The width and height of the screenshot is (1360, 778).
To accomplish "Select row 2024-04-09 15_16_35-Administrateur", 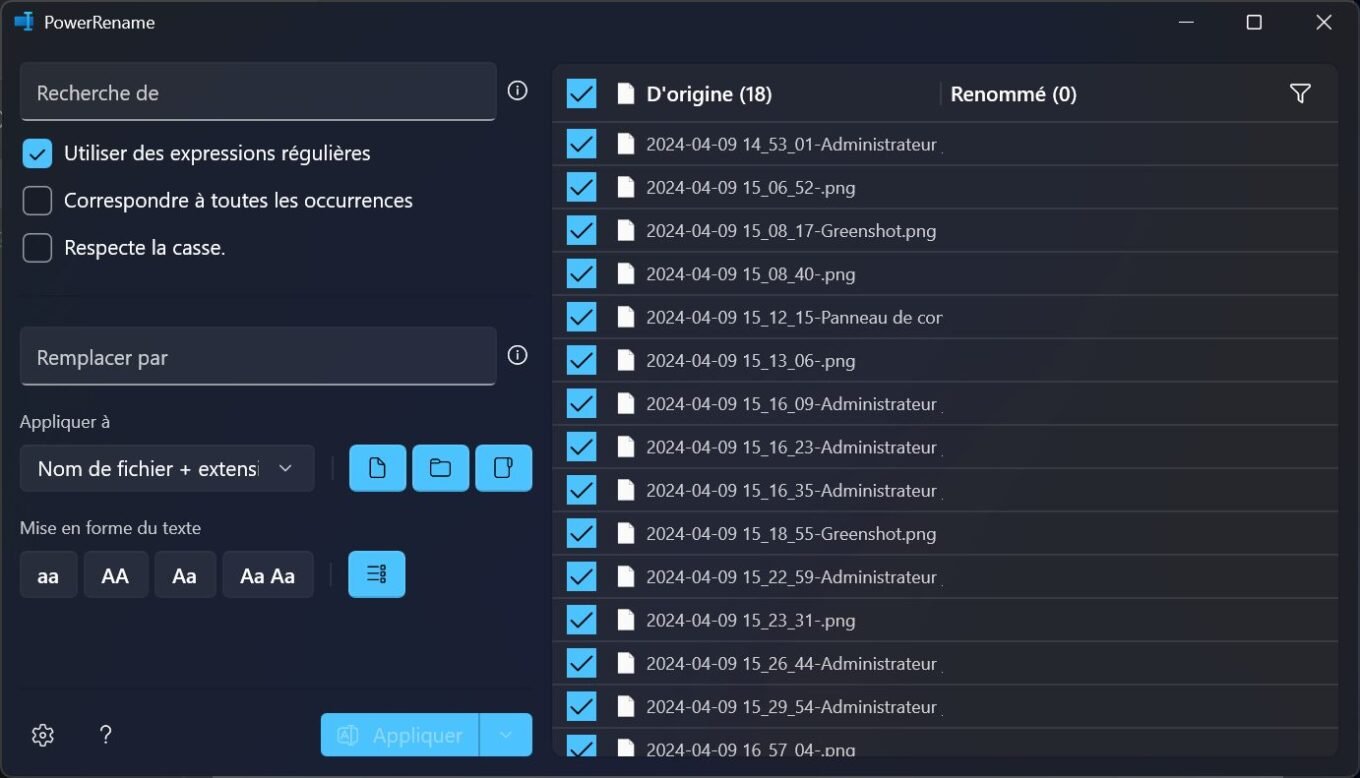I will point(945,490).
